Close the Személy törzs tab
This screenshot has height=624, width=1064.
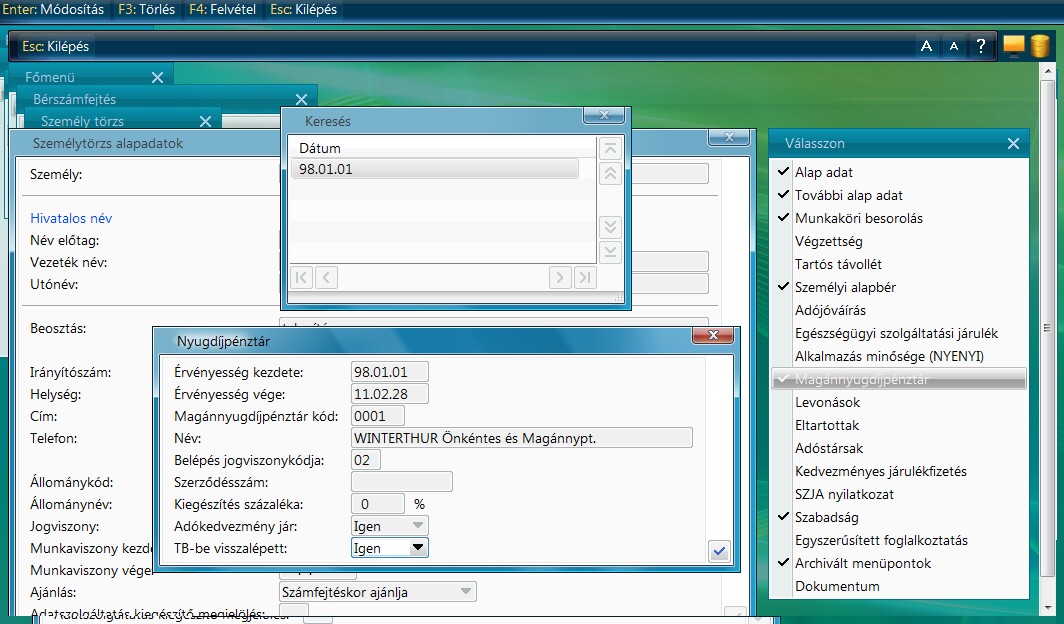(x=206, y=121)
